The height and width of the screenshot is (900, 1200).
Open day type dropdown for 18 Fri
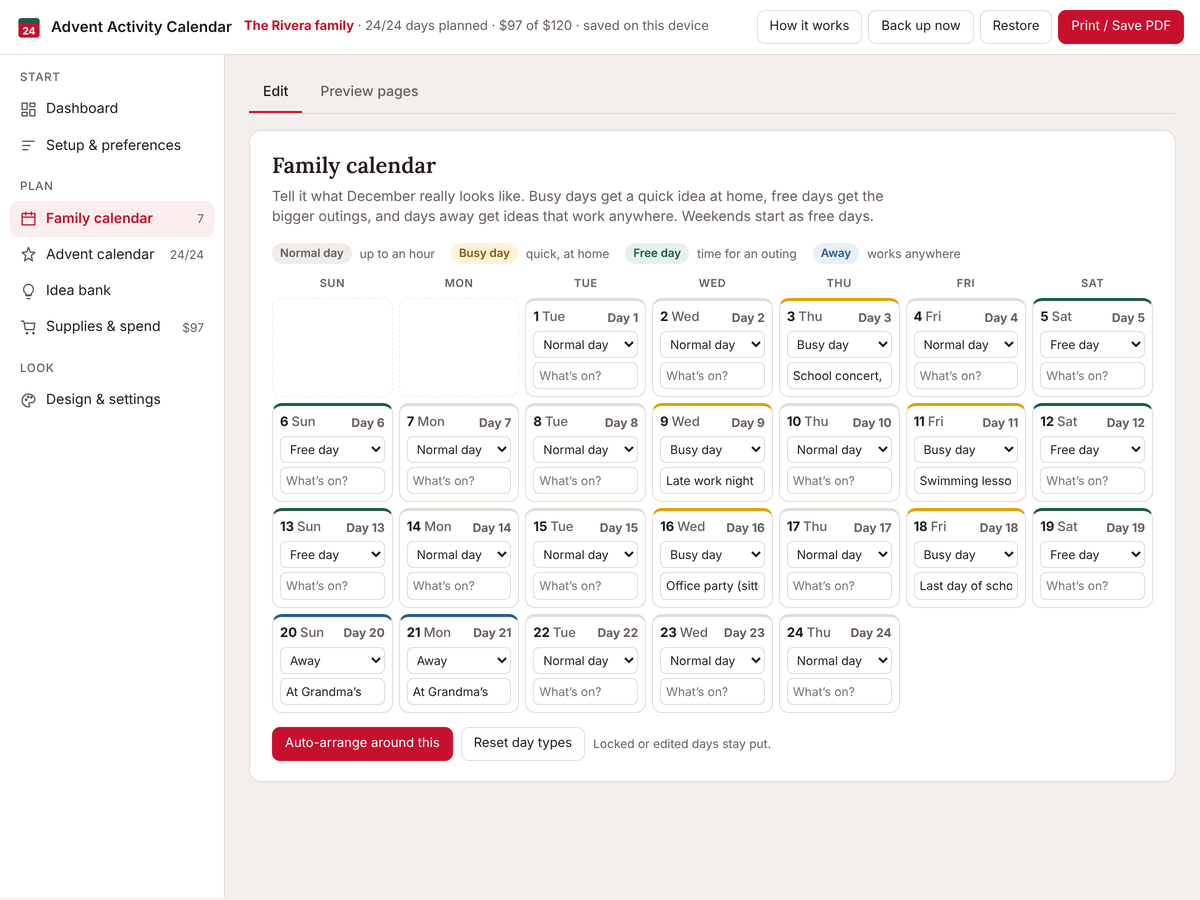965,555
